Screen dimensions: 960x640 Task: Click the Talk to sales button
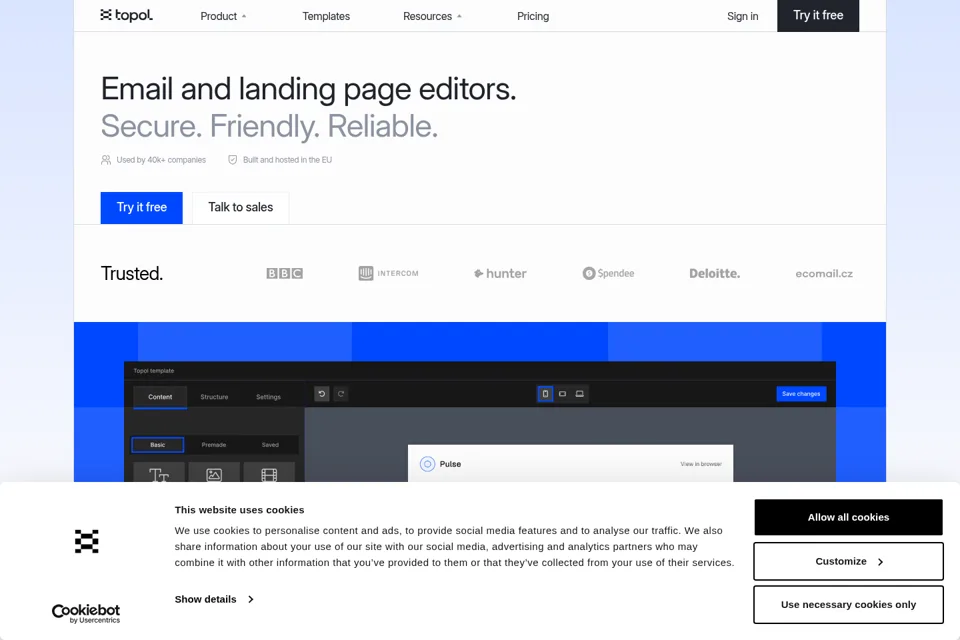click(240, 208)
